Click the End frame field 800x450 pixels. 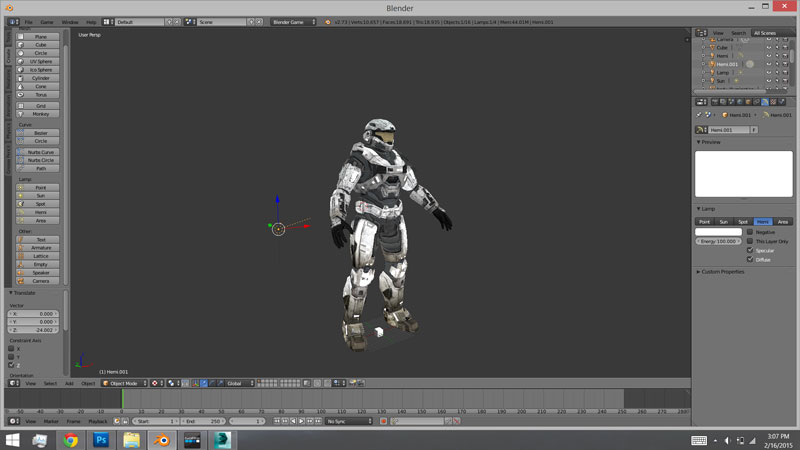click(x=203, y=421)
